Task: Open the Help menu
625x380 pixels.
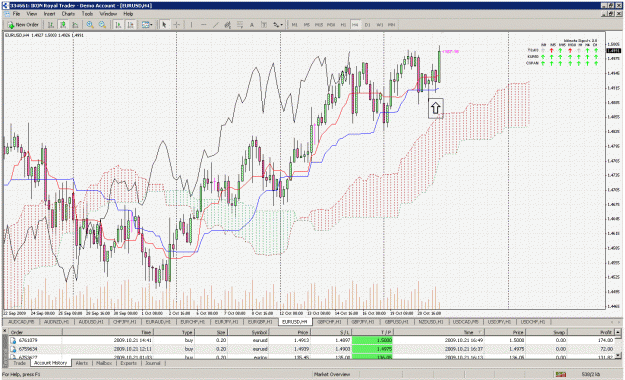Action: coord(128,14)
